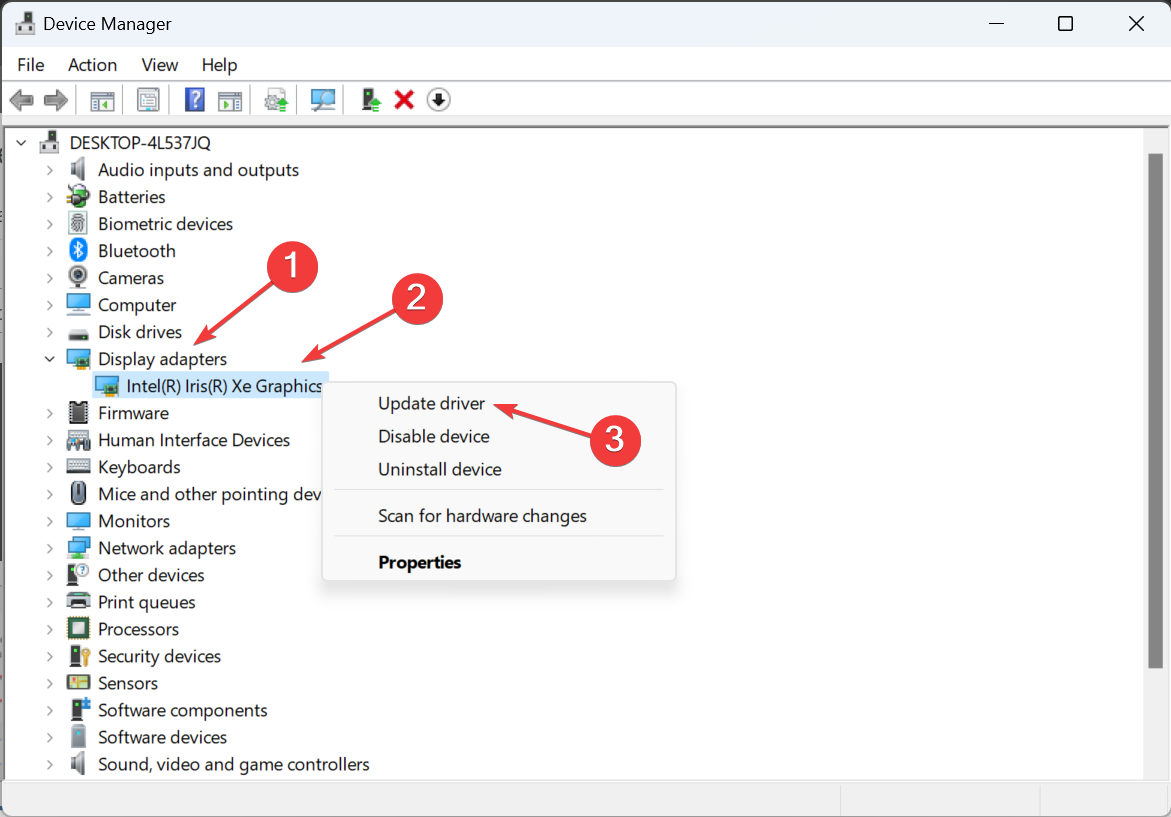
Task: Expand the Software devices chevron
Action: tap(49, 736)
